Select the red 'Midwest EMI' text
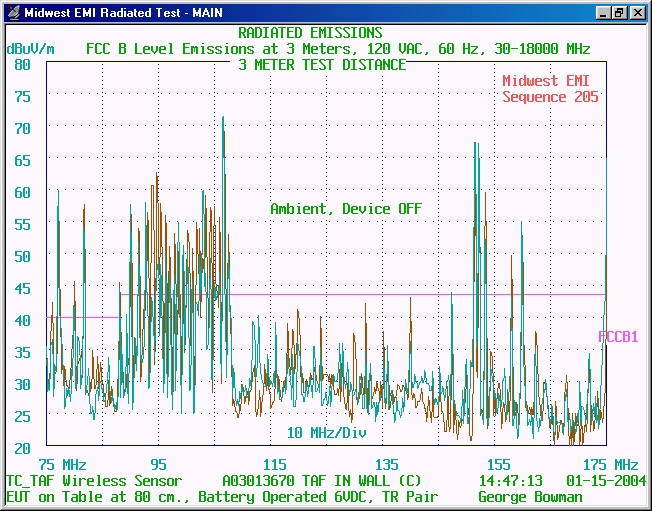Viewport: 652px width, 511px height. (550, 81)
